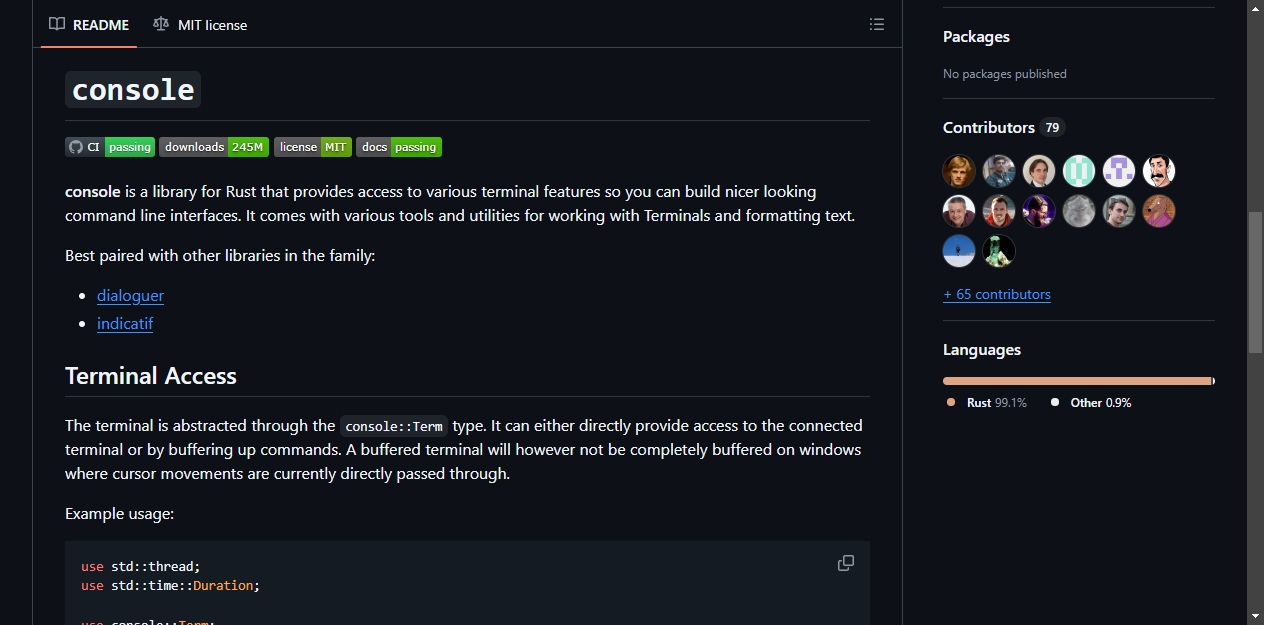Switch to the MIT license tab
The image size is (1264, 625).
200,24
